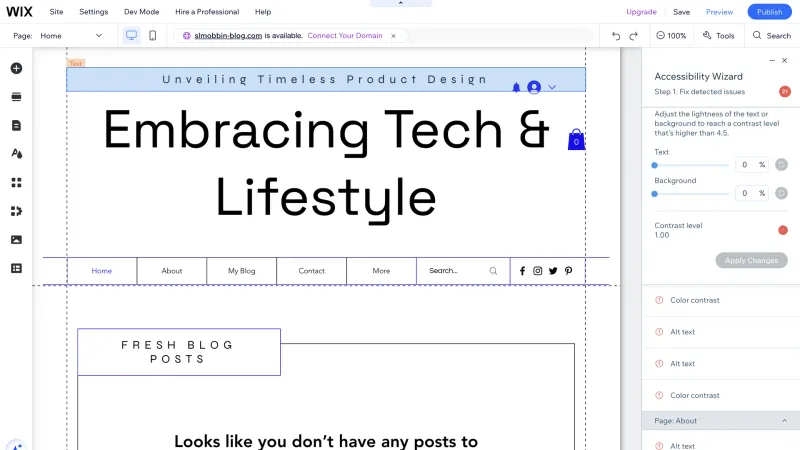The width and height of the screenshot is (800, 450).
Task: Click the notification bell on site header
Action: [516, 87]
